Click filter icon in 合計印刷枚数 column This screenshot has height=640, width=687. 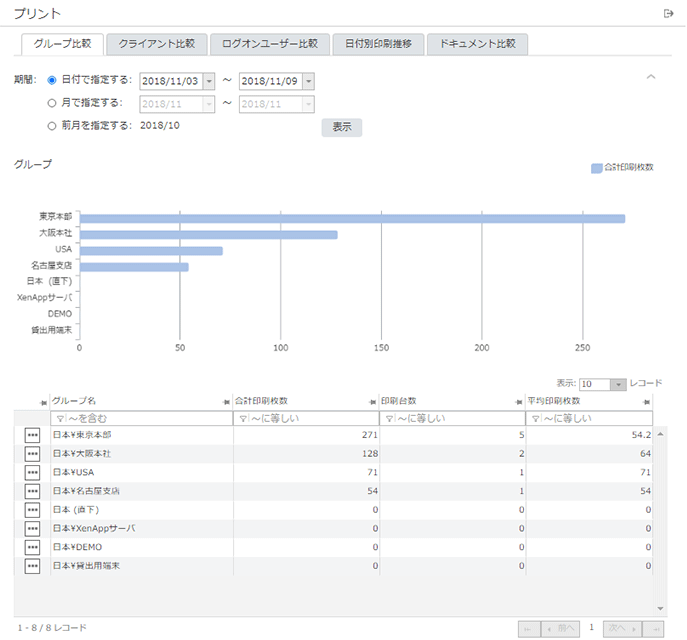pyautogui.click(x=240, y=418)
